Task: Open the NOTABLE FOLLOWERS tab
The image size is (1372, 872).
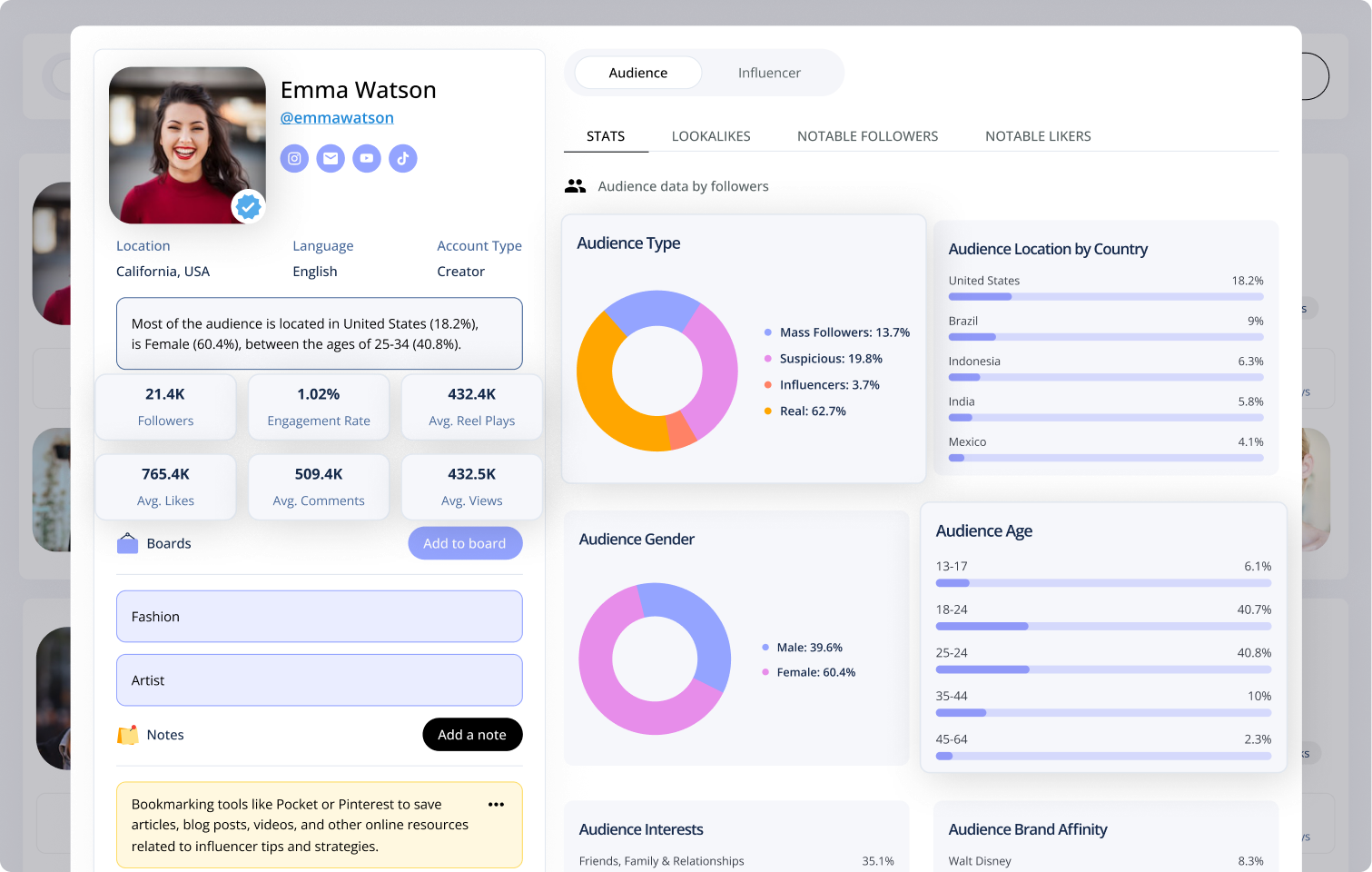Action: tap(868, 136)
